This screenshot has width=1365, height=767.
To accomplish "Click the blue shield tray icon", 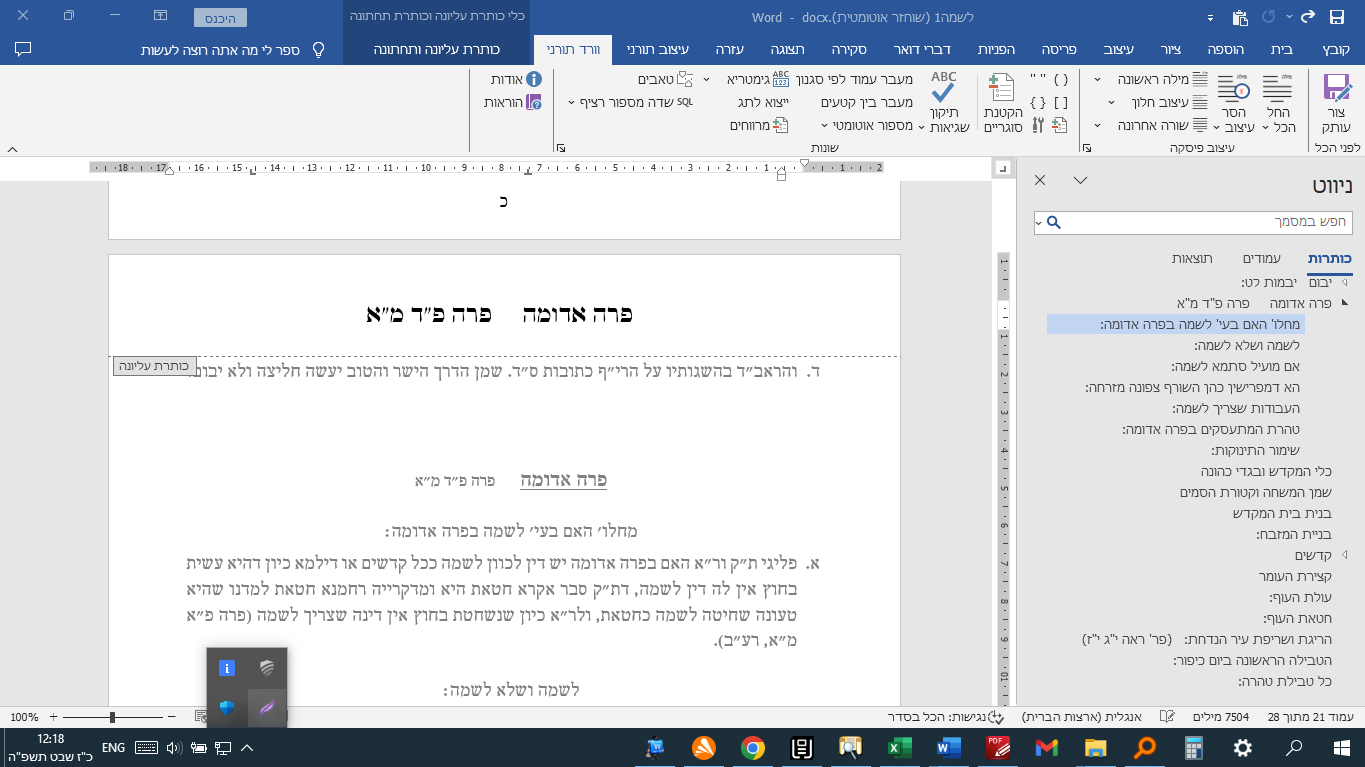I will 227,707.
